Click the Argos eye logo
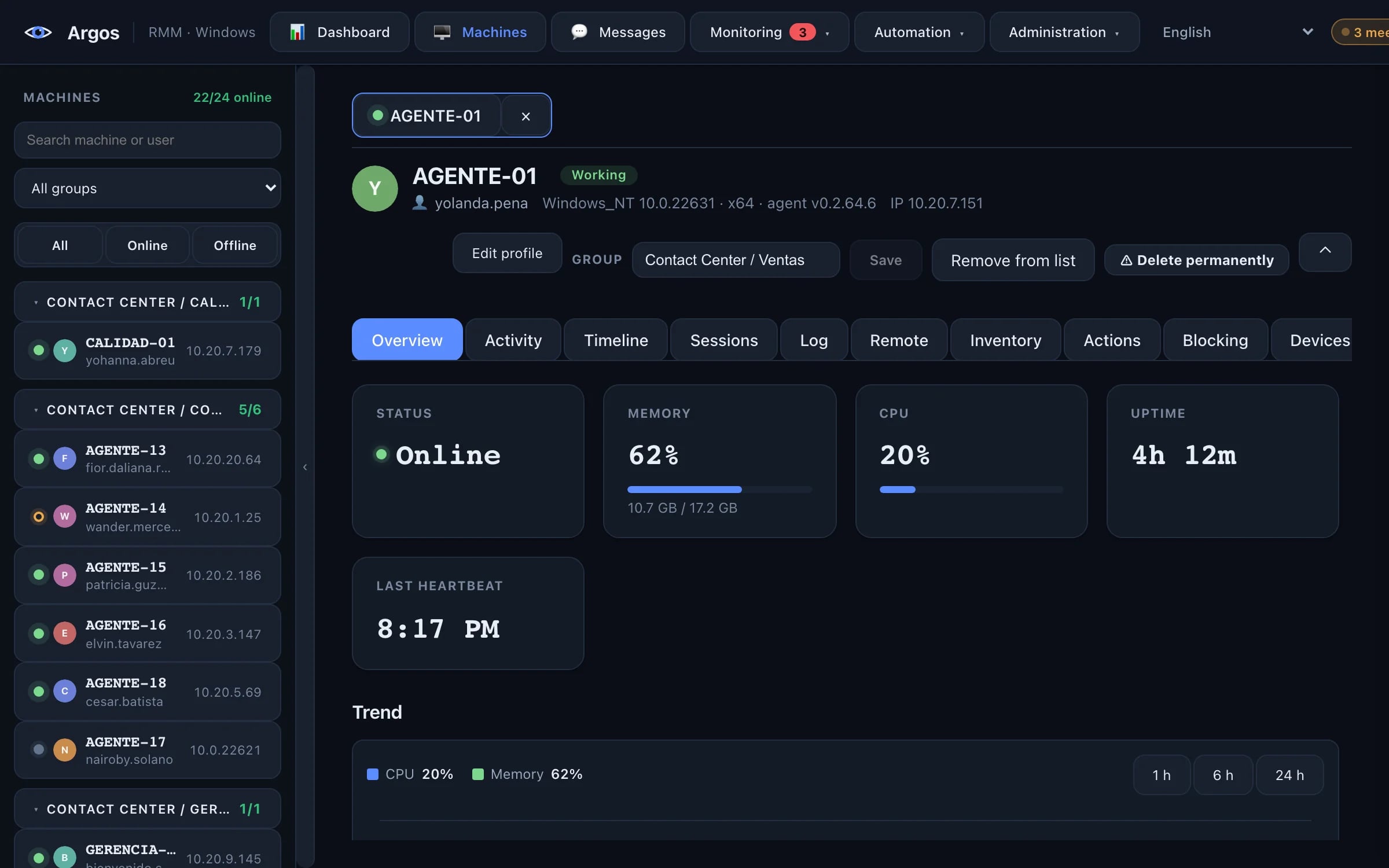This screenshot has width=1389, height=868. [x=38, y=32]
